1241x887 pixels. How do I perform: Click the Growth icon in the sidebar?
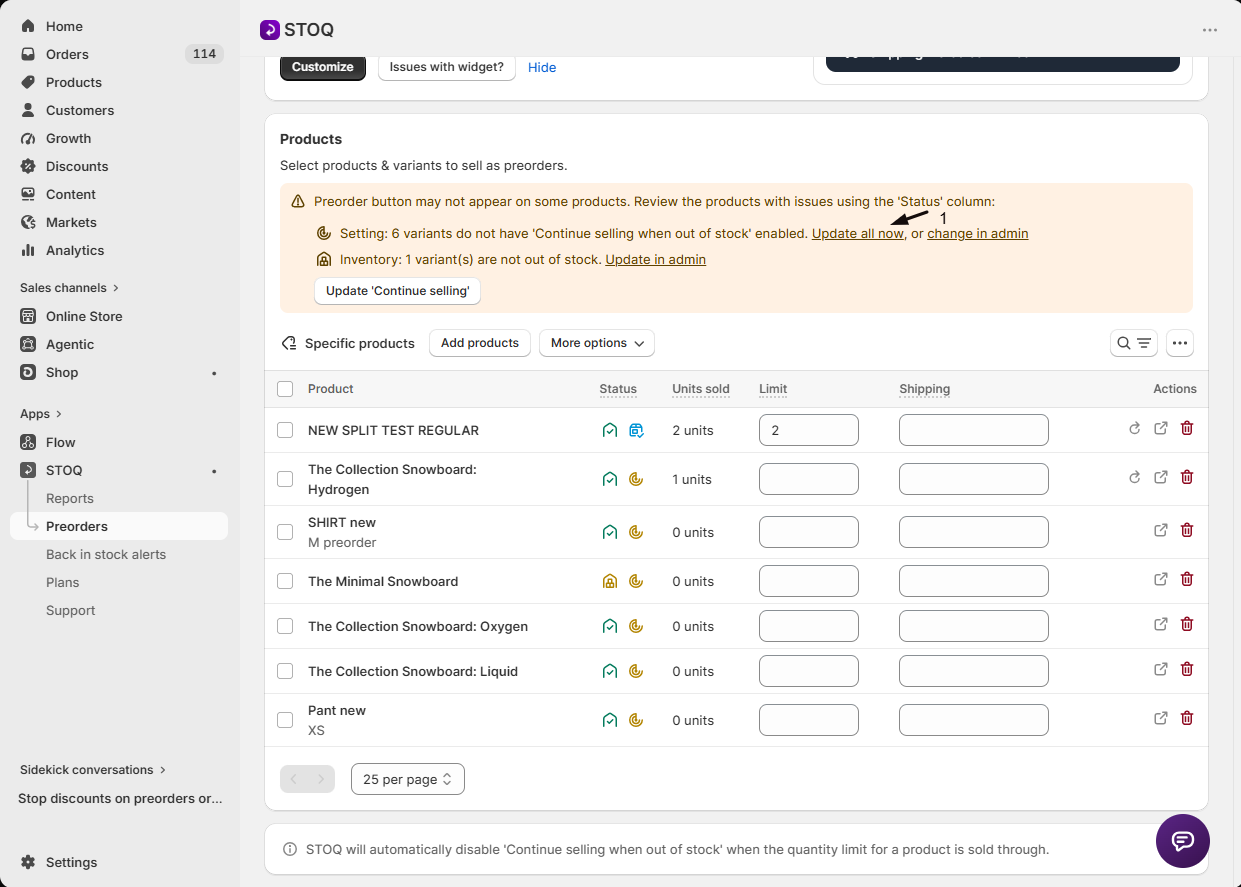(28, 138)
